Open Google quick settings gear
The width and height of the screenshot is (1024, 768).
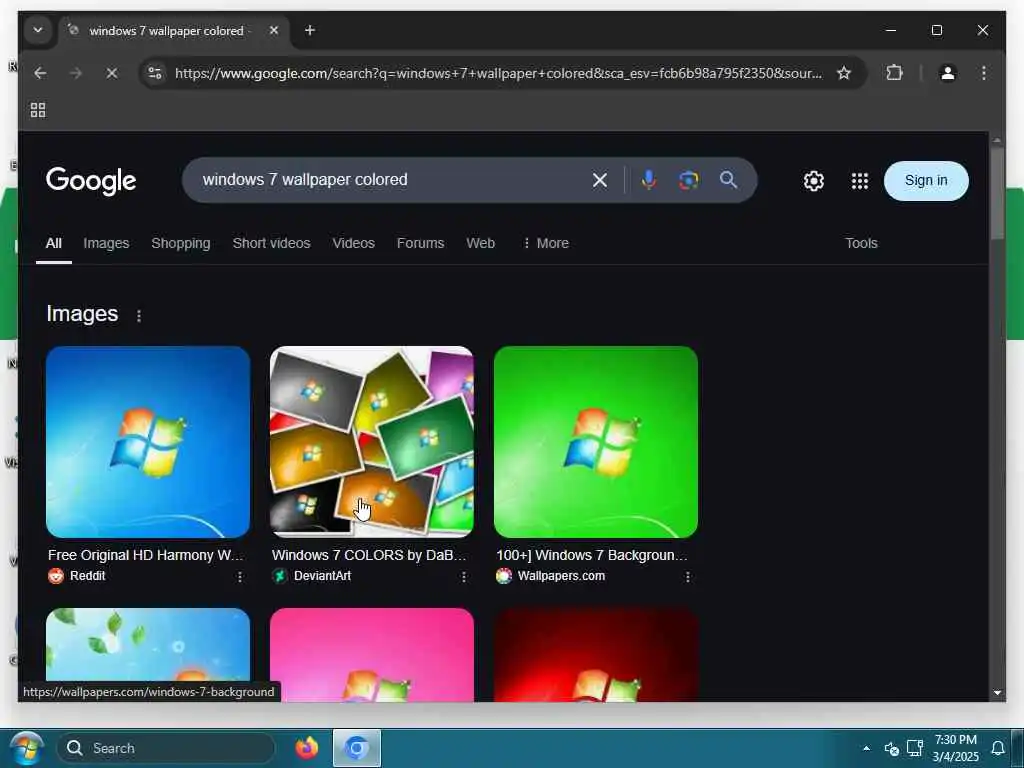(x=814, y=180)
